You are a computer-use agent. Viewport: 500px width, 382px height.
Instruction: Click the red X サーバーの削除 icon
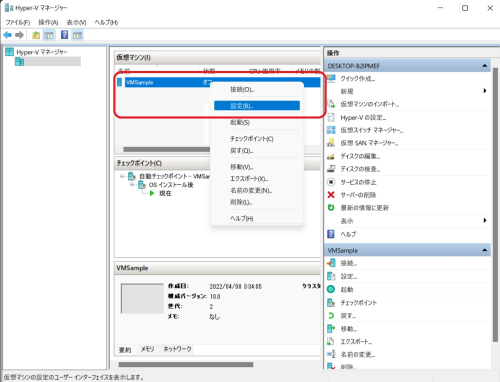(x=331, y=195)
